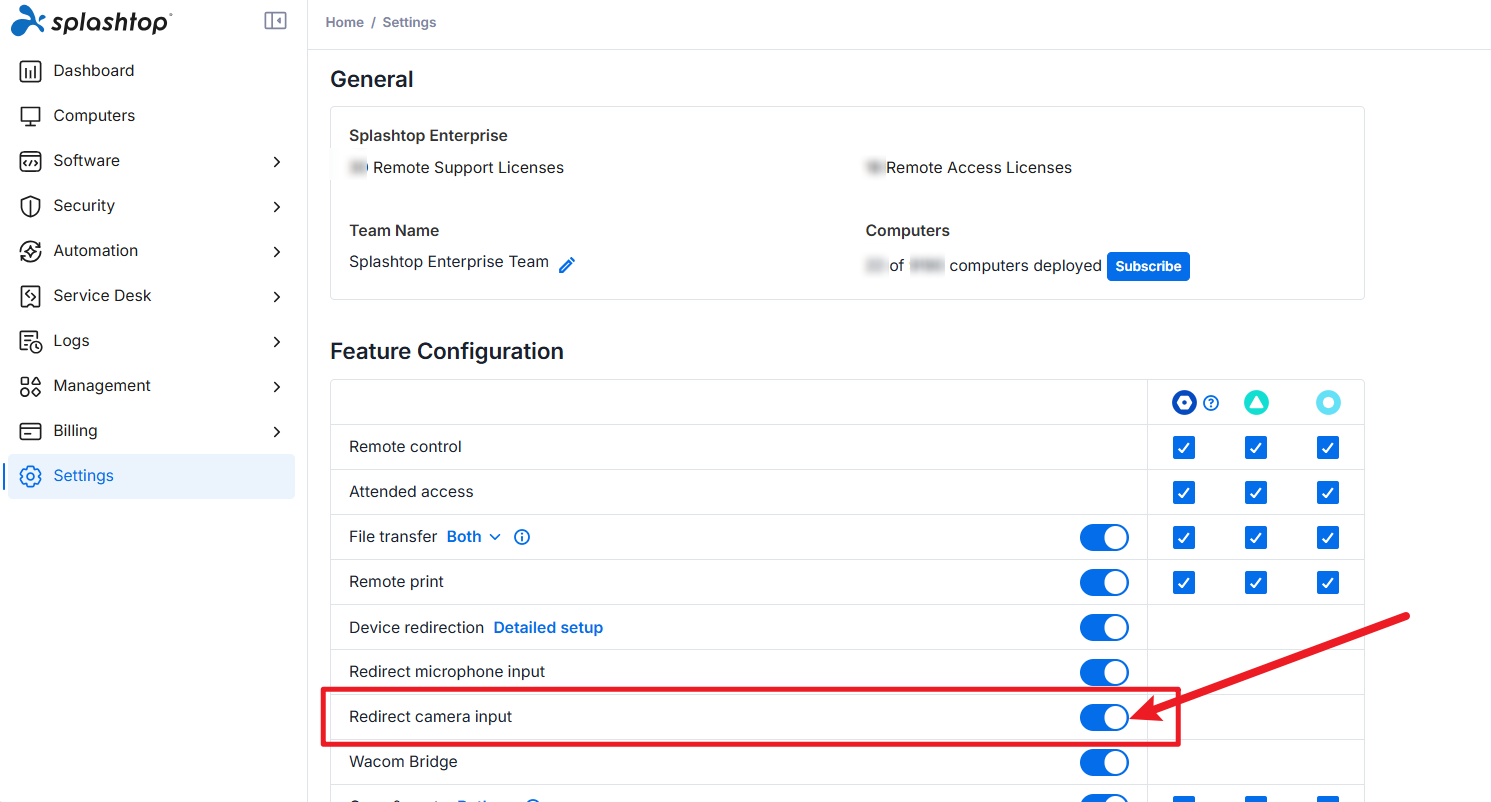Toggle Wacom Bridge switch
The width and height of the screenshot is (1491, 802).
pos(1104,762)
